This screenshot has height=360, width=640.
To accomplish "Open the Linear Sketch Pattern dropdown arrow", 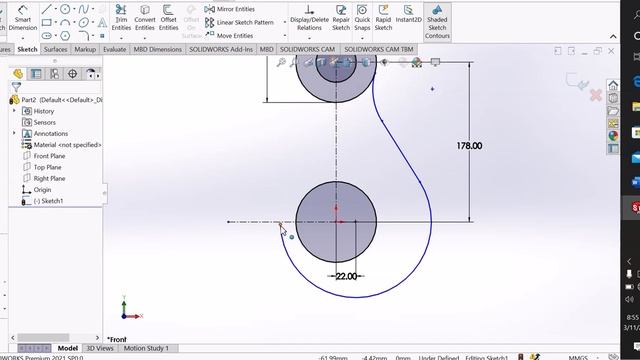I will point(284,22).
